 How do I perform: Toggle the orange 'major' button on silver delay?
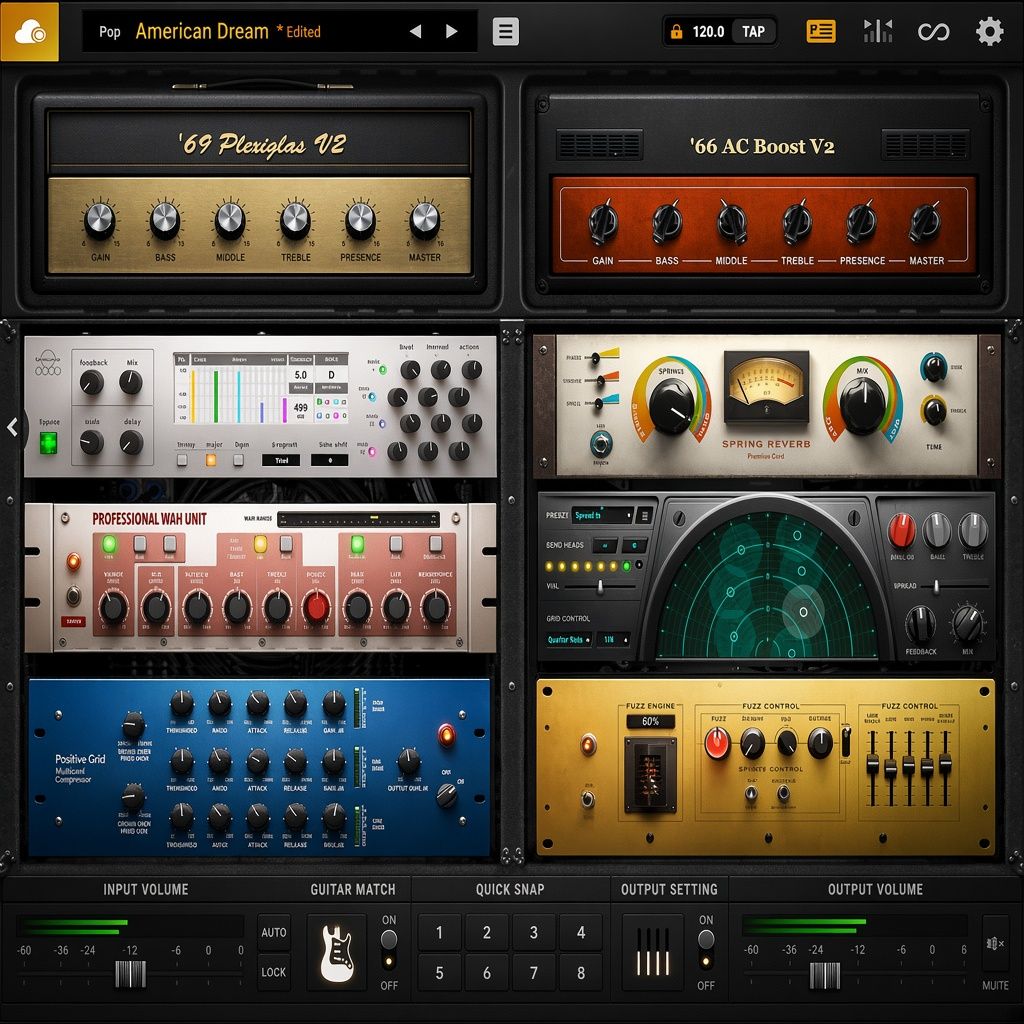(x=211, y=460)
